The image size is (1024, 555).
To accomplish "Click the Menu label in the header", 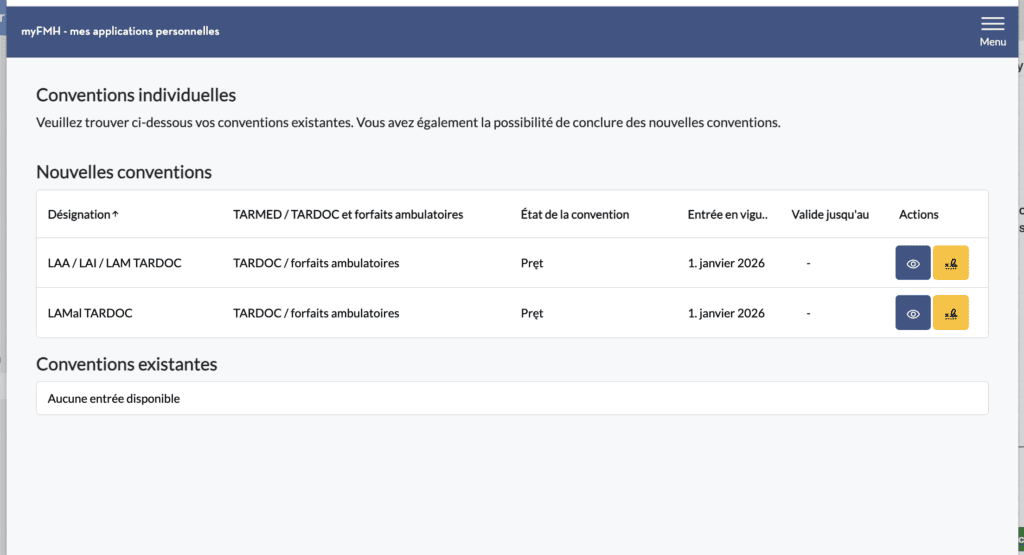I will [x=992, y=42].
